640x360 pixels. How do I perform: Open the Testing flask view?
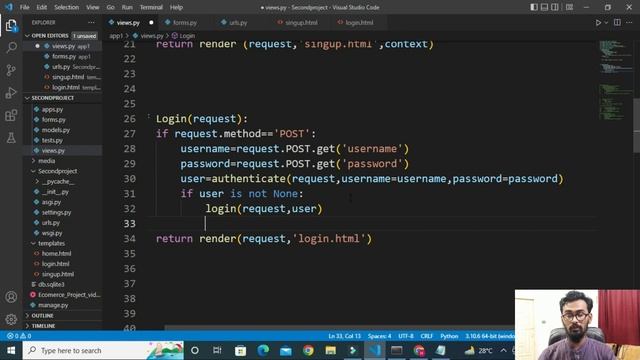pos(11,138)
